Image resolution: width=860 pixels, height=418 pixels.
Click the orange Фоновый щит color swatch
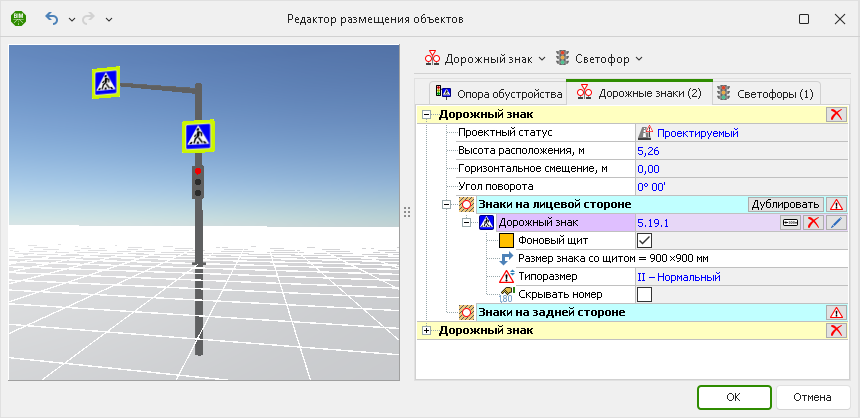tap(506, 240)
